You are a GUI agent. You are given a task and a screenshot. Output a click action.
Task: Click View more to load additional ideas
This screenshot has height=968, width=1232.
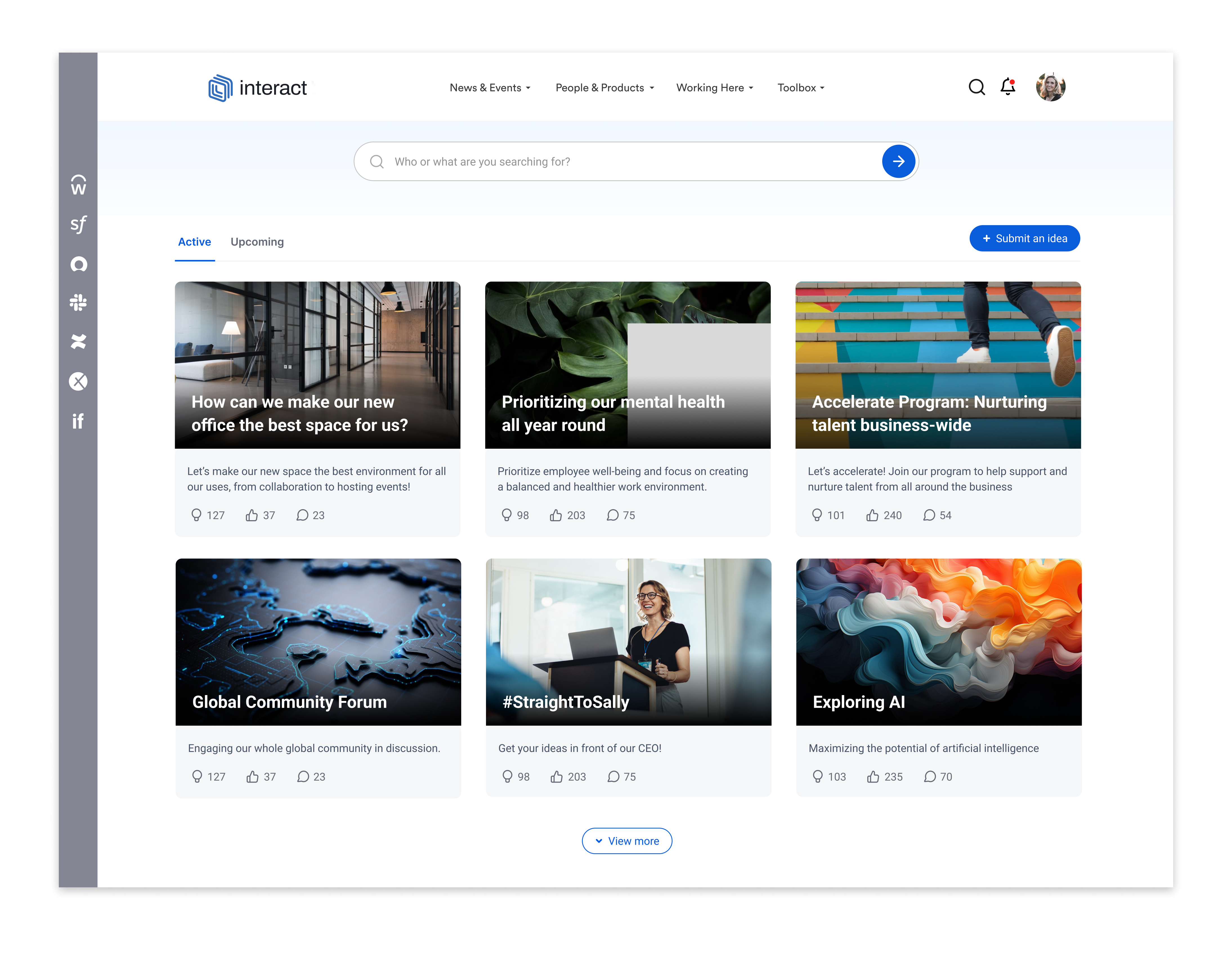click(626, 841)
